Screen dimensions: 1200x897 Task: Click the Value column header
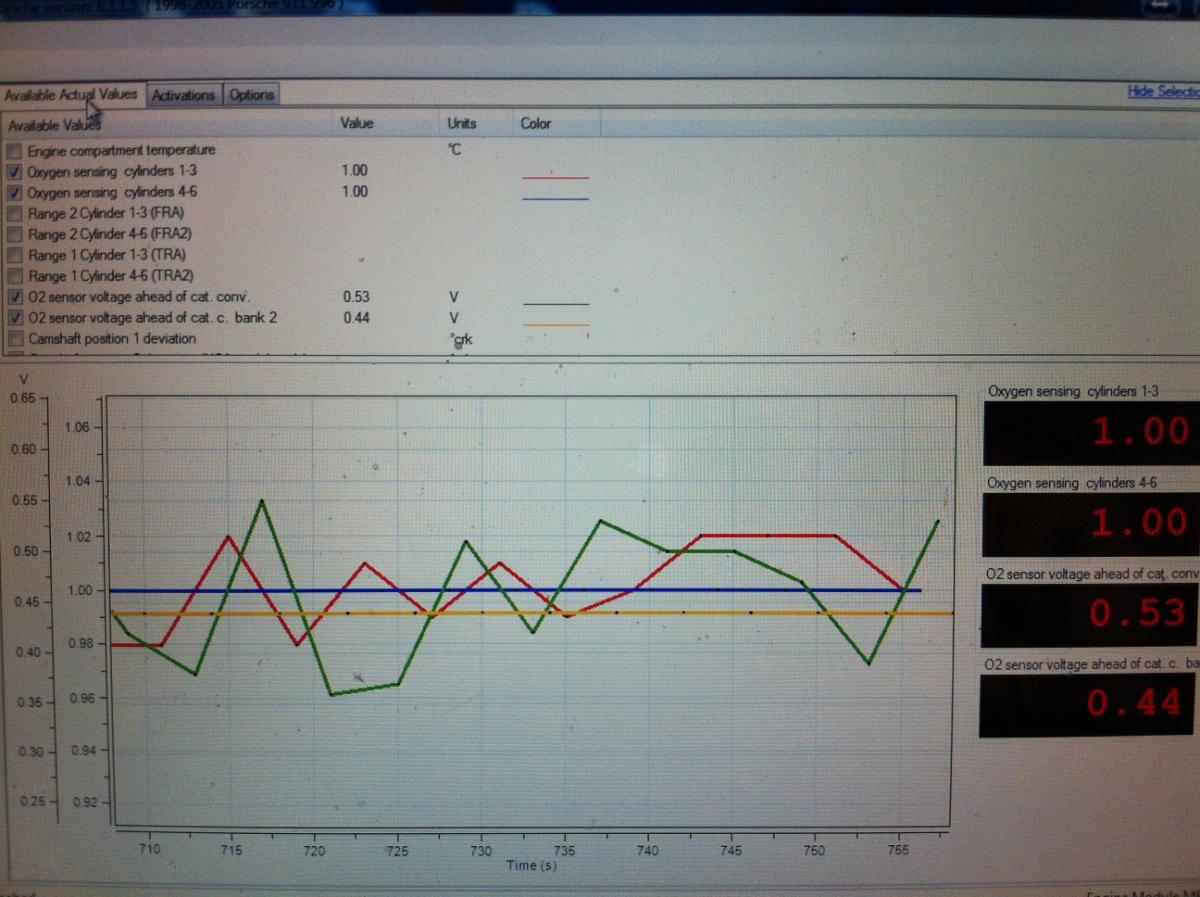pos(357,123)
